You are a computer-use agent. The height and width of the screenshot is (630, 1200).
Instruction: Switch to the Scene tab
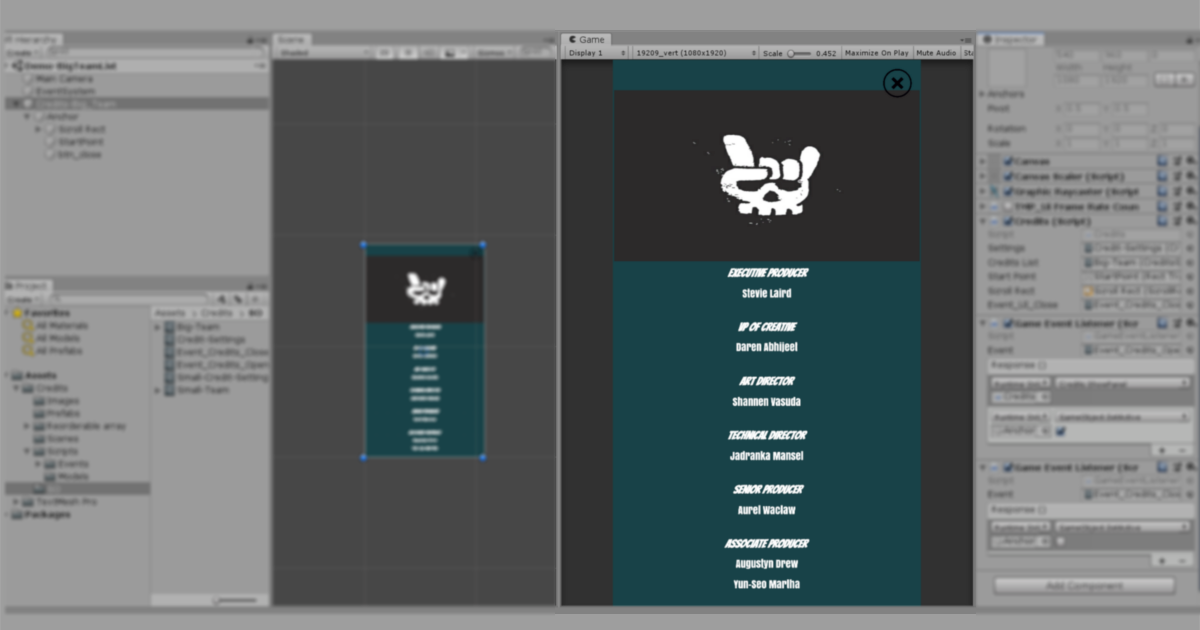point(290,39)
